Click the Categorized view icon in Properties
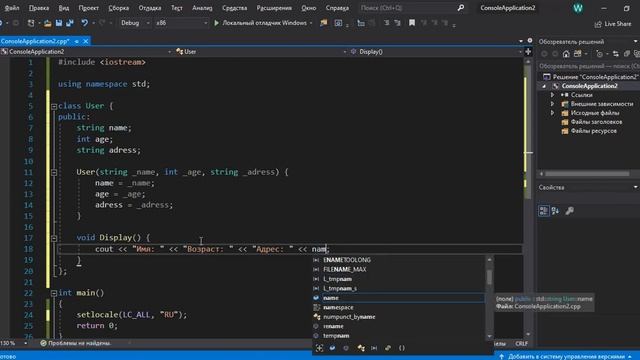This screenshot has height=360, width=640. pos(544,211)
